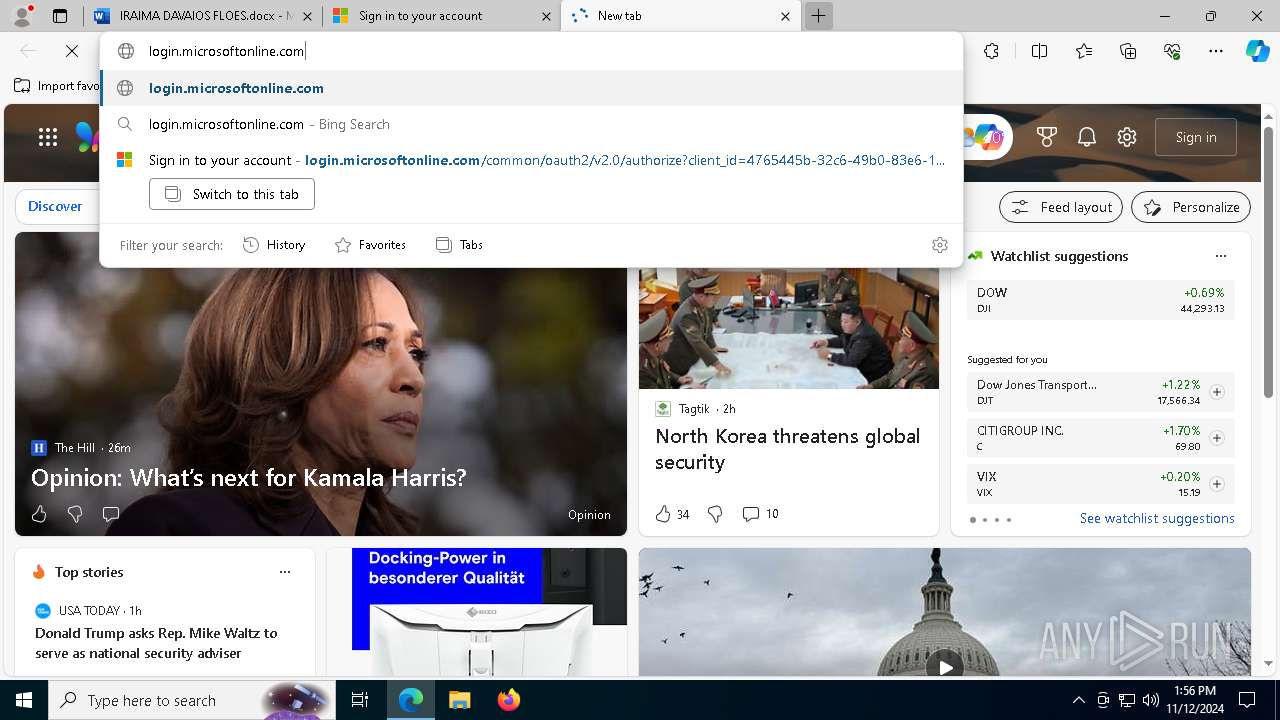Viewport: 1280px width, 720px height.
Task: Open the page settings gear
Action: [x=1127, y=137]
